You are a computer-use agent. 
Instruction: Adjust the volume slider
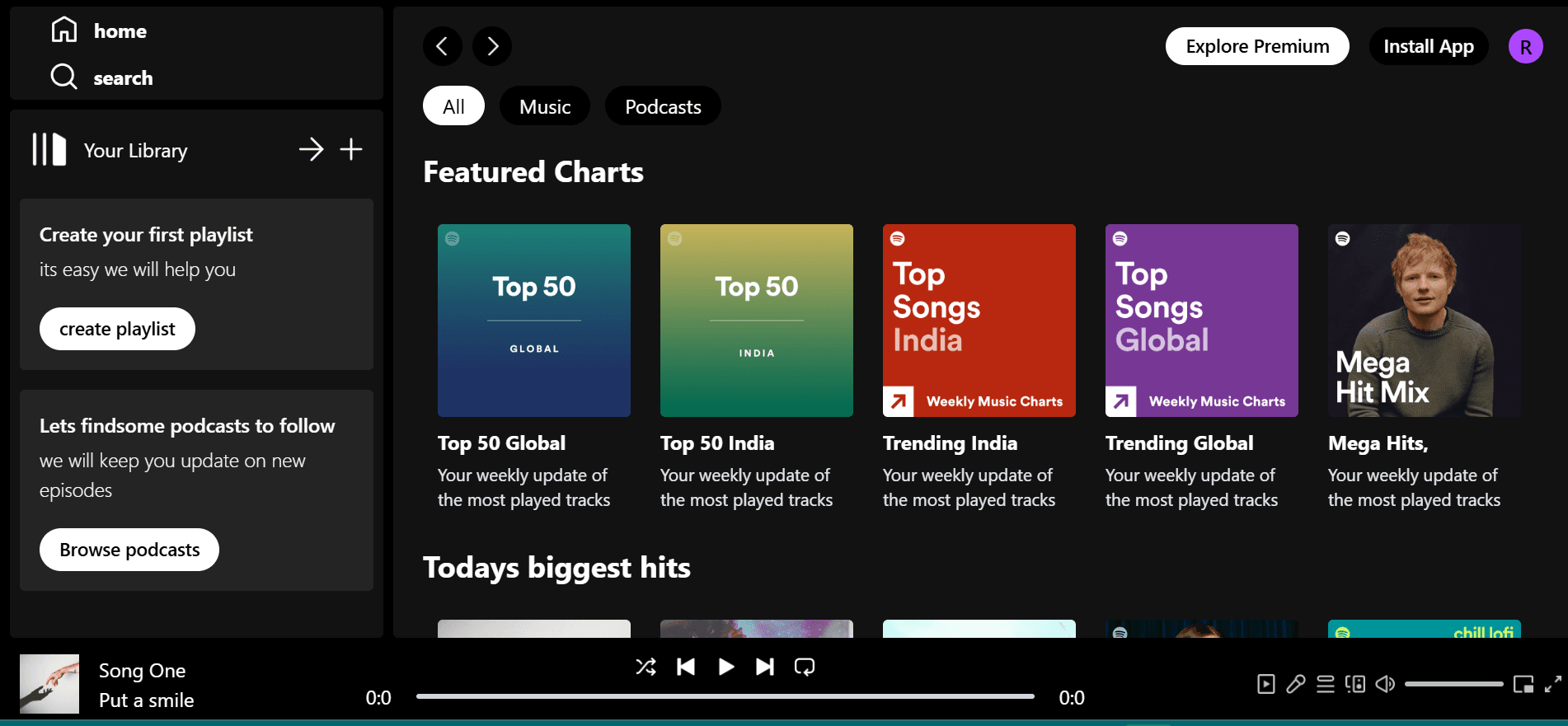tap(1453, 684)
